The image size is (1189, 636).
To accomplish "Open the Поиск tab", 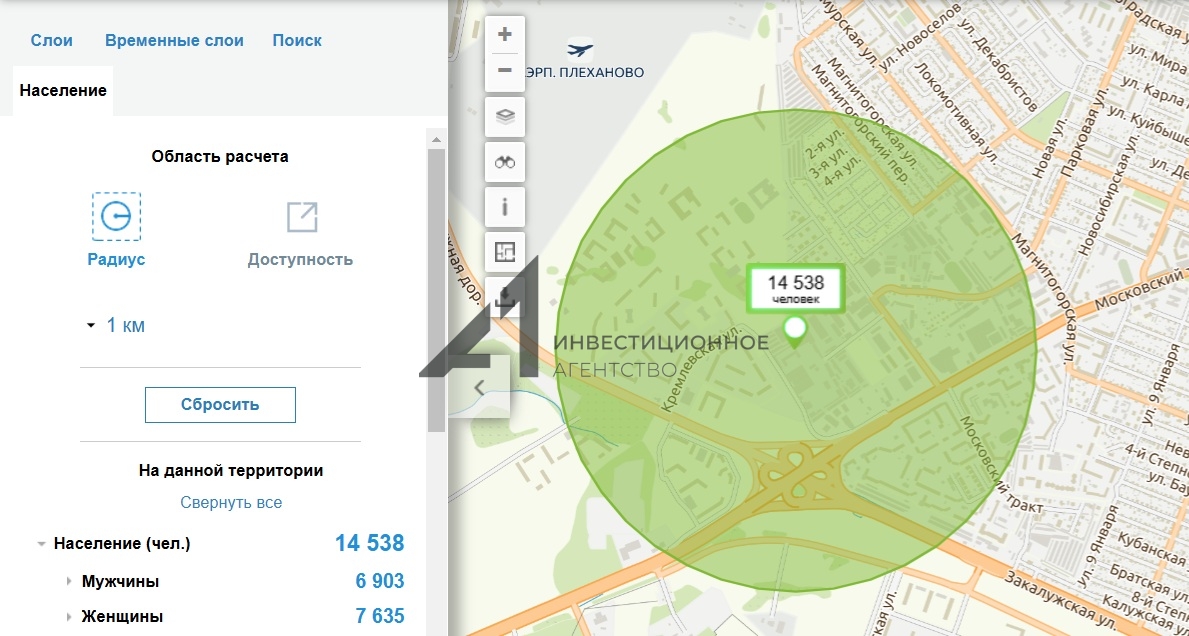I will 297,41.
